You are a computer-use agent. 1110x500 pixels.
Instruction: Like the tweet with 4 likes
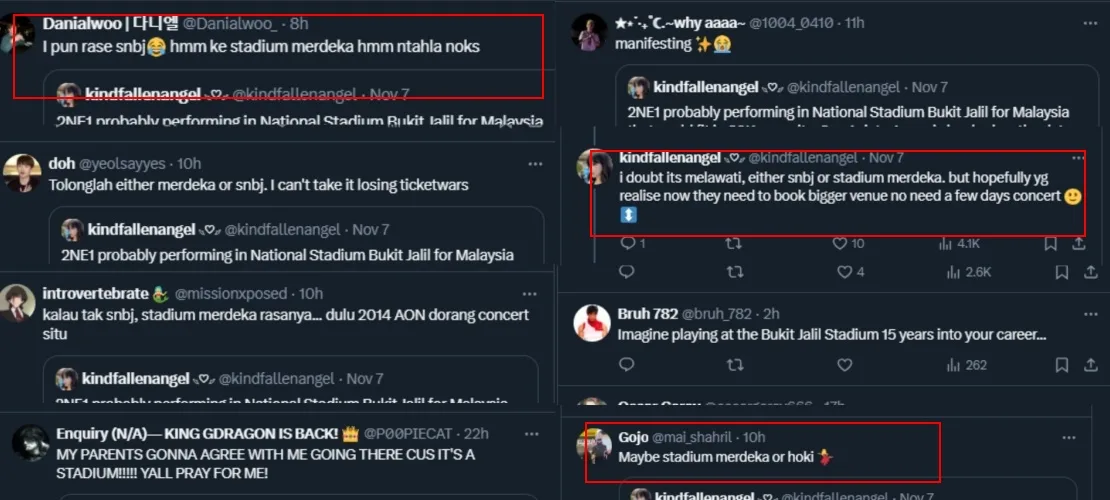click(x=844, y=271)
